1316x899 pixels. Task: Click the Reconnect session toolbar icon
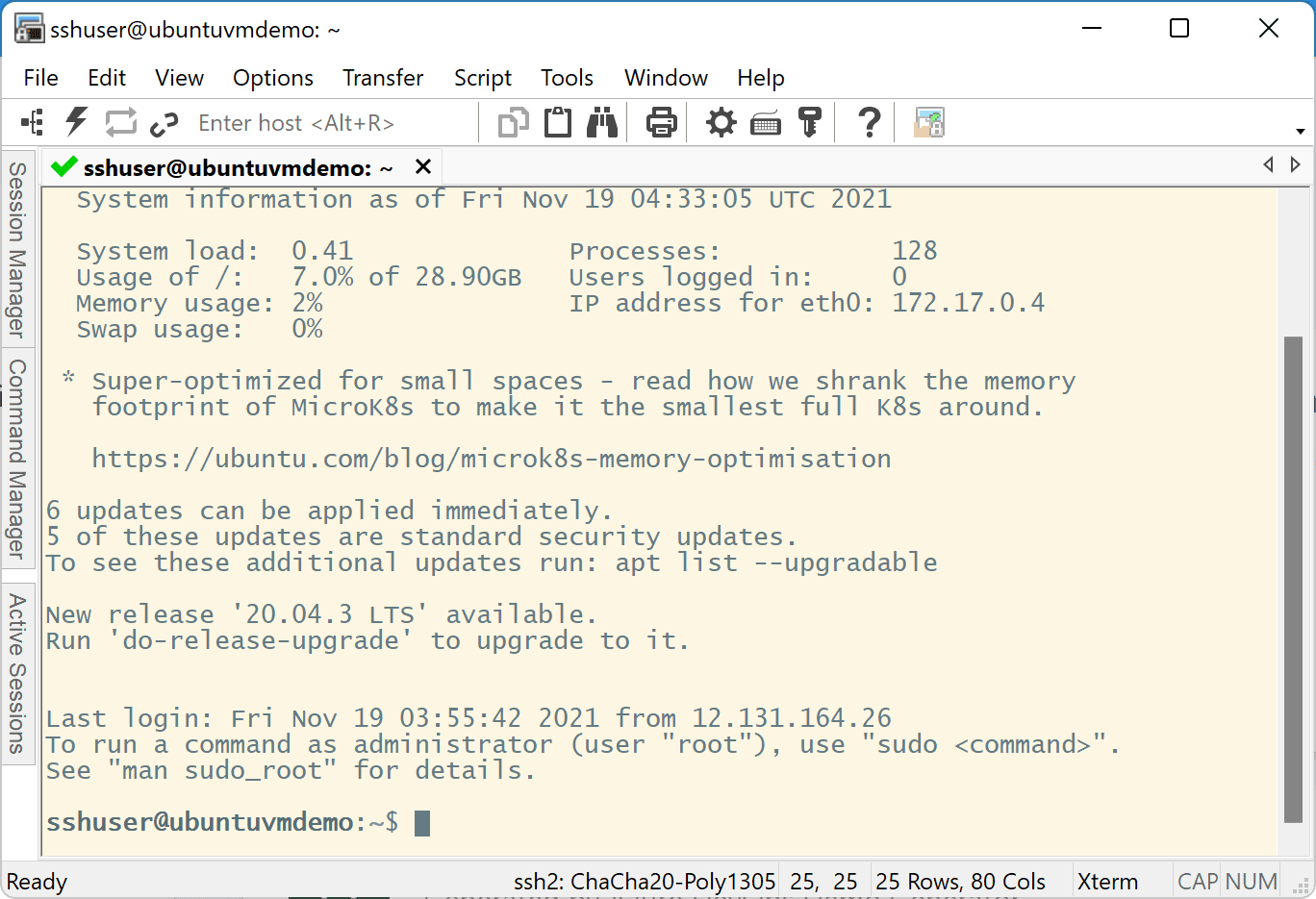click(x=120, y=122)
